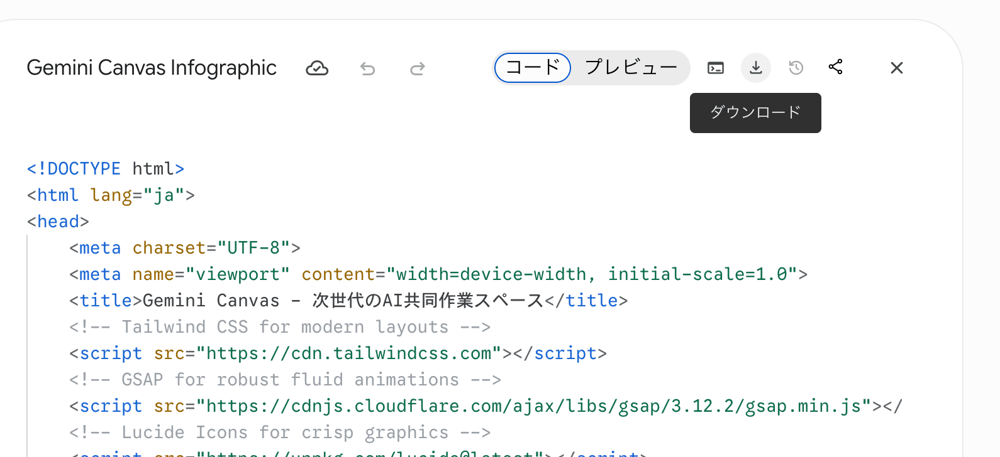
Task: Share the canvas
Action: point(835,67)
